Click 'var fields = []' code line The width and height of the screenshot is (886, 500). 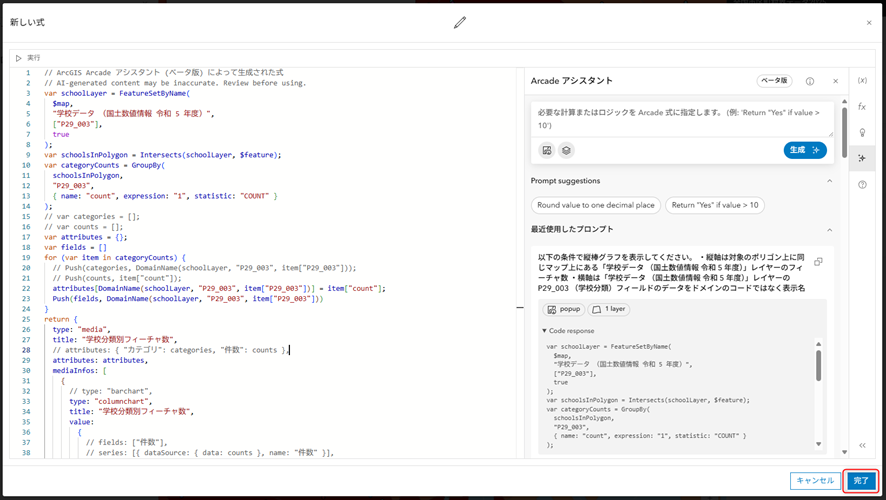click(x=75, y=247)
